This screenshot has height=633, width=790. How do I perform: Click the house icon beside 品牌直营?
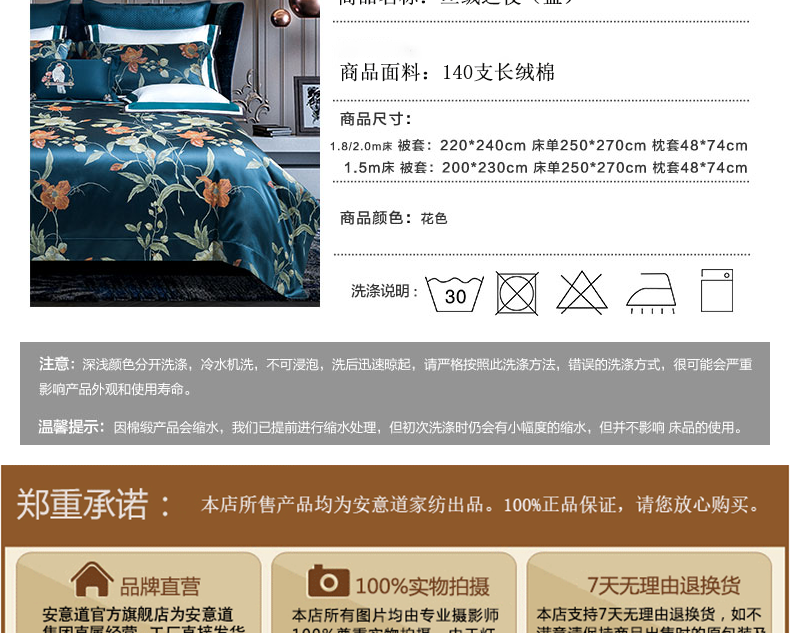pos(92,580)
